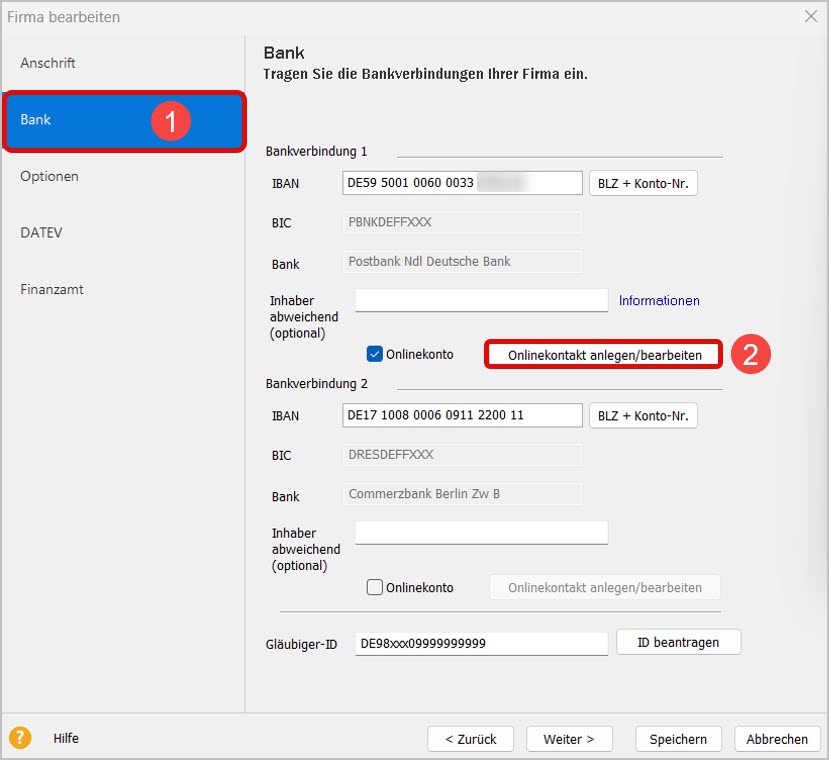
Task: Click the ID beantragen button
Action: click(x=678, y=642)
